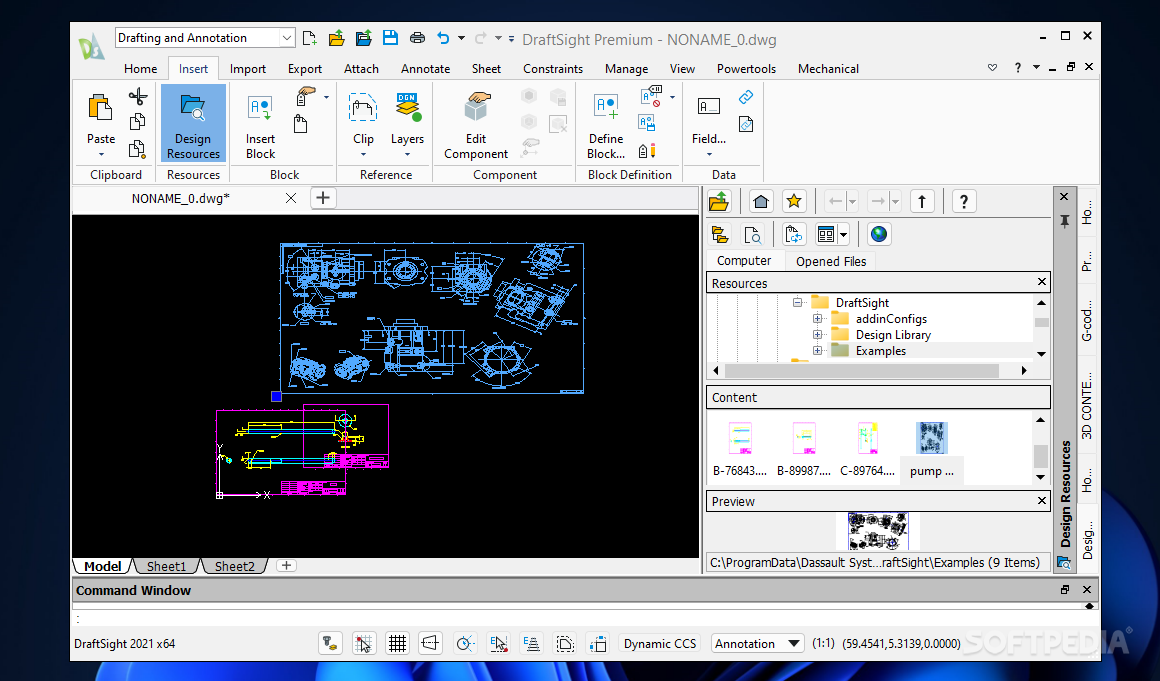Viewport: 1160px width, 681px height.
Task: Toggle the entity snap cursor button
Action: (x=499, y=643)
